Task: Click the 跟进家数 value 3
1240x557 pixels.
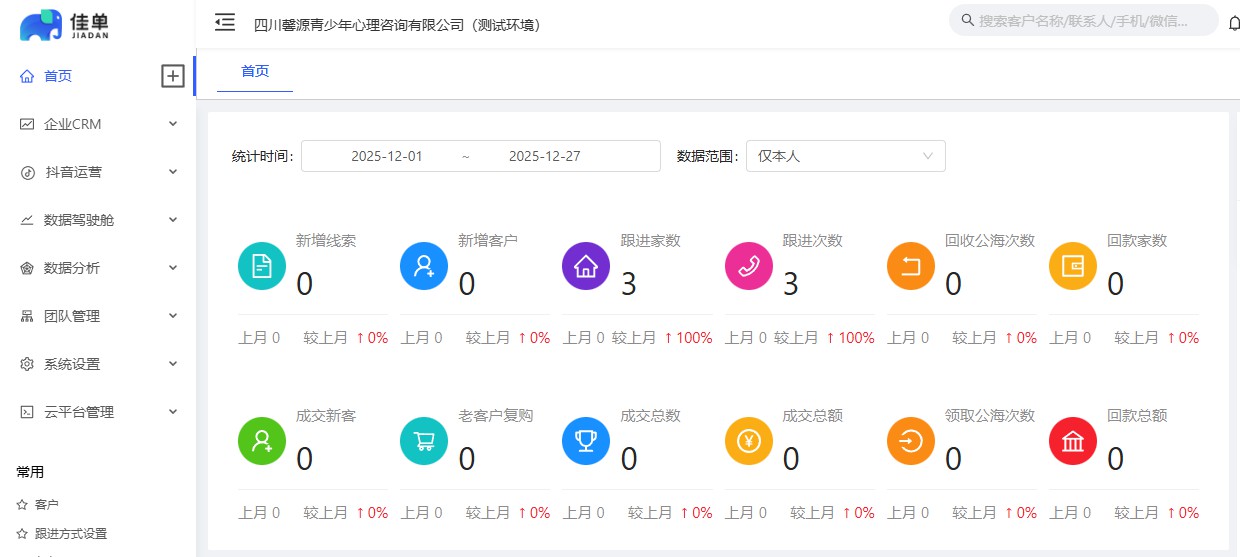Action: 628,285
